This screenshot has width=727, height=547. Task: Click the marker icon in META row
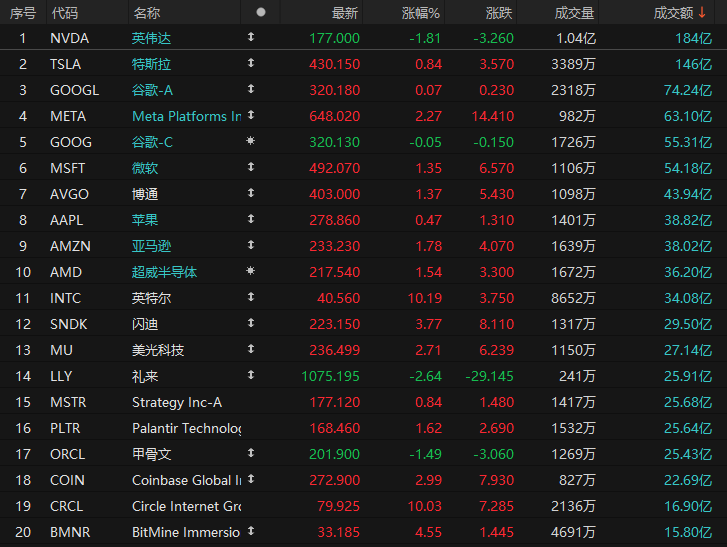(x=250, y=115)
